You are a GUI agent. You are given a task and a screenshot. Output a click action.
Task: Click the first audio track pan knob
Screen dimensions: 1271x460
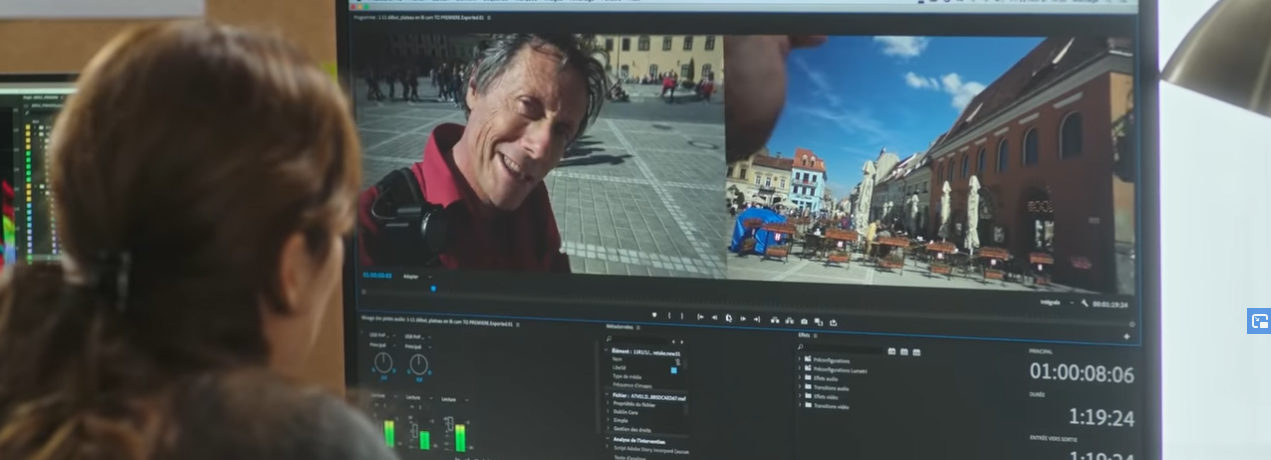point(381,364)
